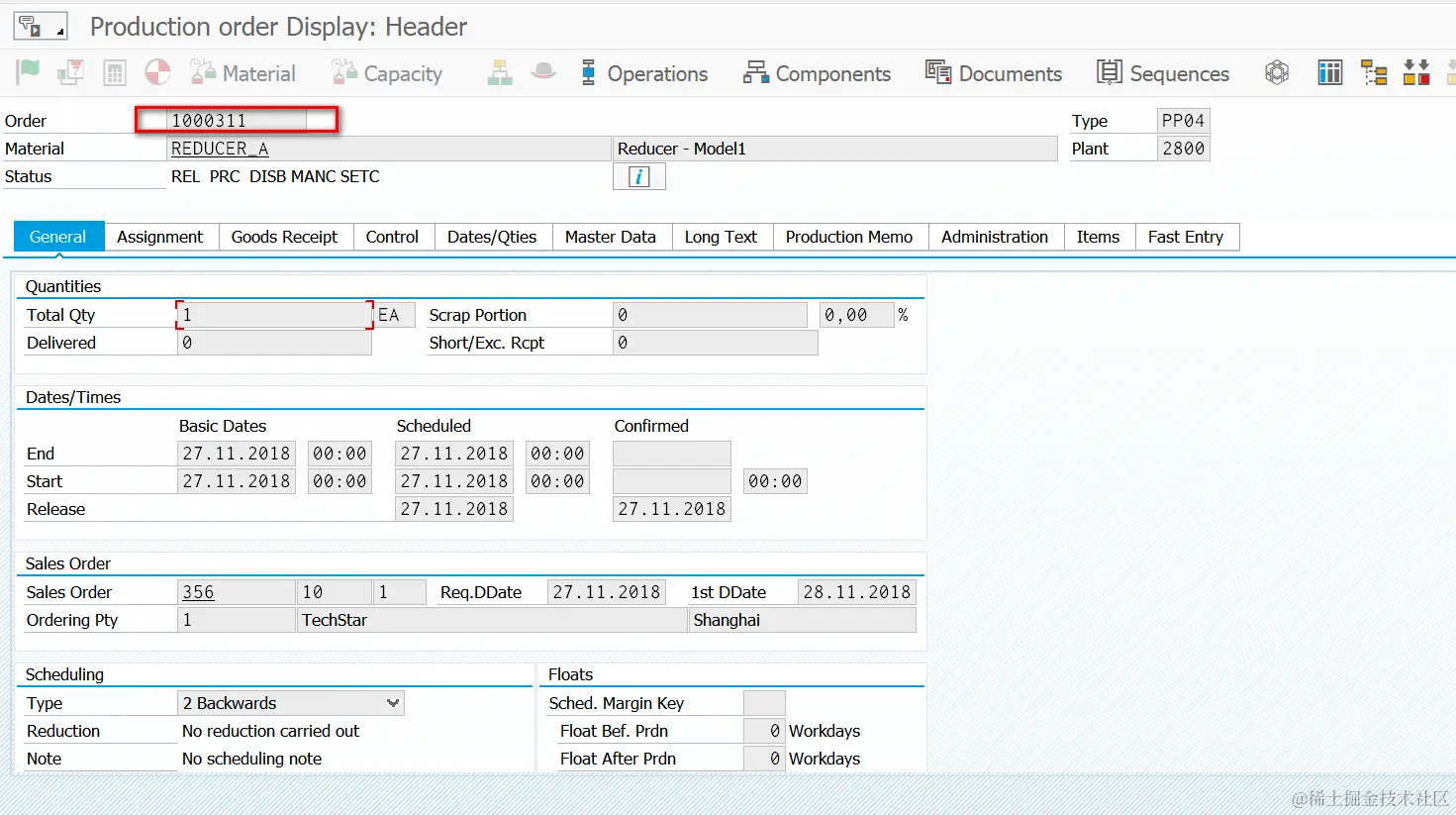
Task: Click the scheduled Release date field
Action: pos(454,509)
